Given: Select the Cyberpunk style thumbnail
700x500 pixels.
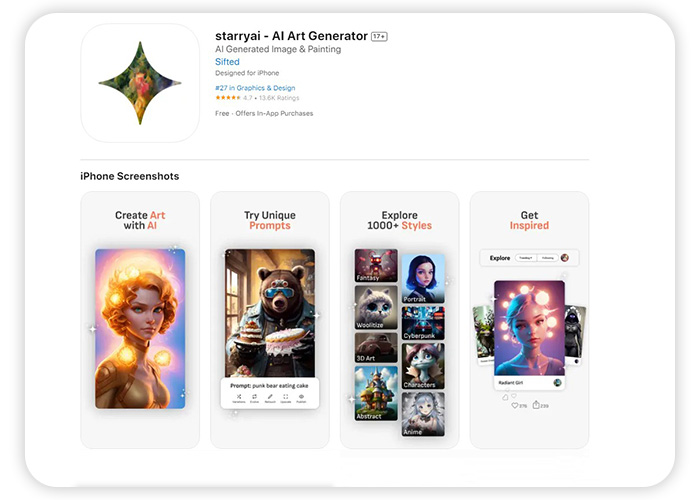Looking at the screenshot, I should point(423,323).
